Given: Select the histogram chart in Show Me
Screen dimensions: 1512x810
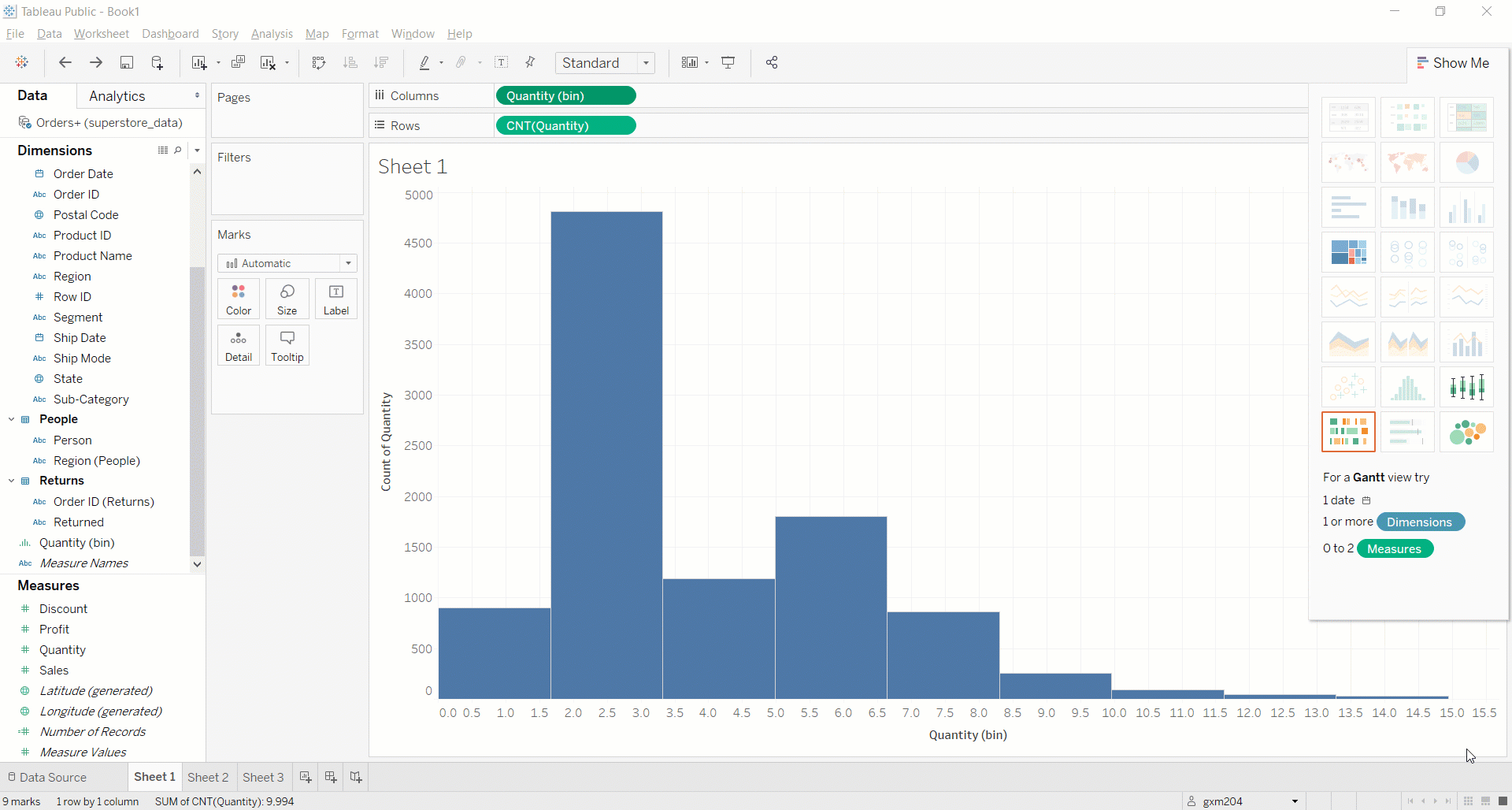Looking at the screenshot, I should [x=1407, y=388].
